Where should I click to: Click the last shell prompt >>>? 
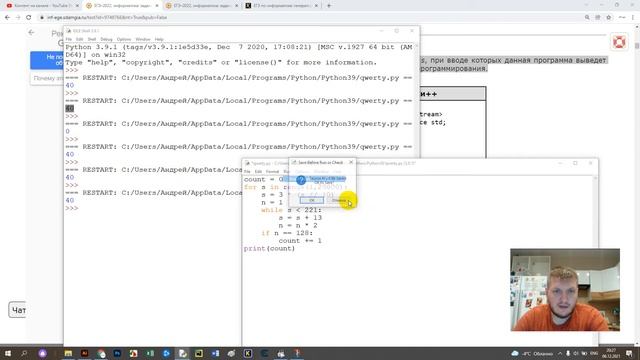click(72, 208)
